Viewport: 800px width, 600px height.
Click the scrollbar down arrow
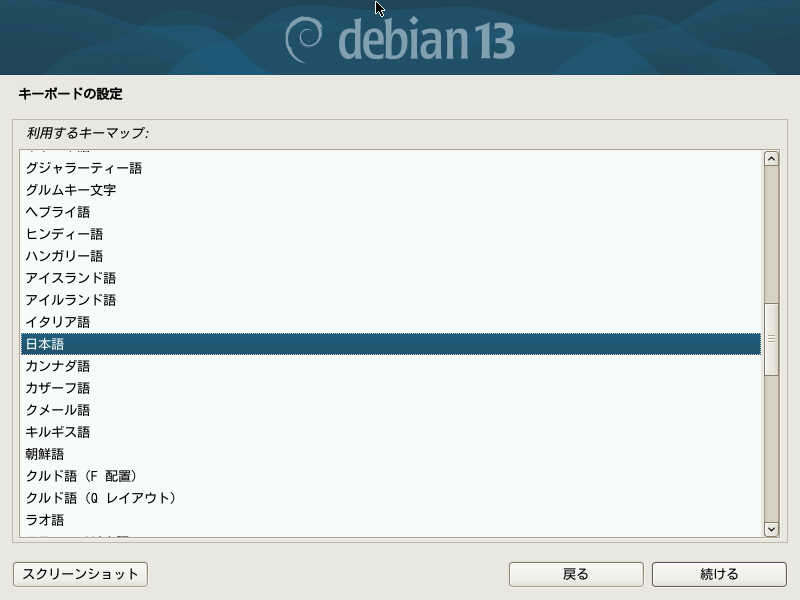pyautogui.click(x=771, y=529)
